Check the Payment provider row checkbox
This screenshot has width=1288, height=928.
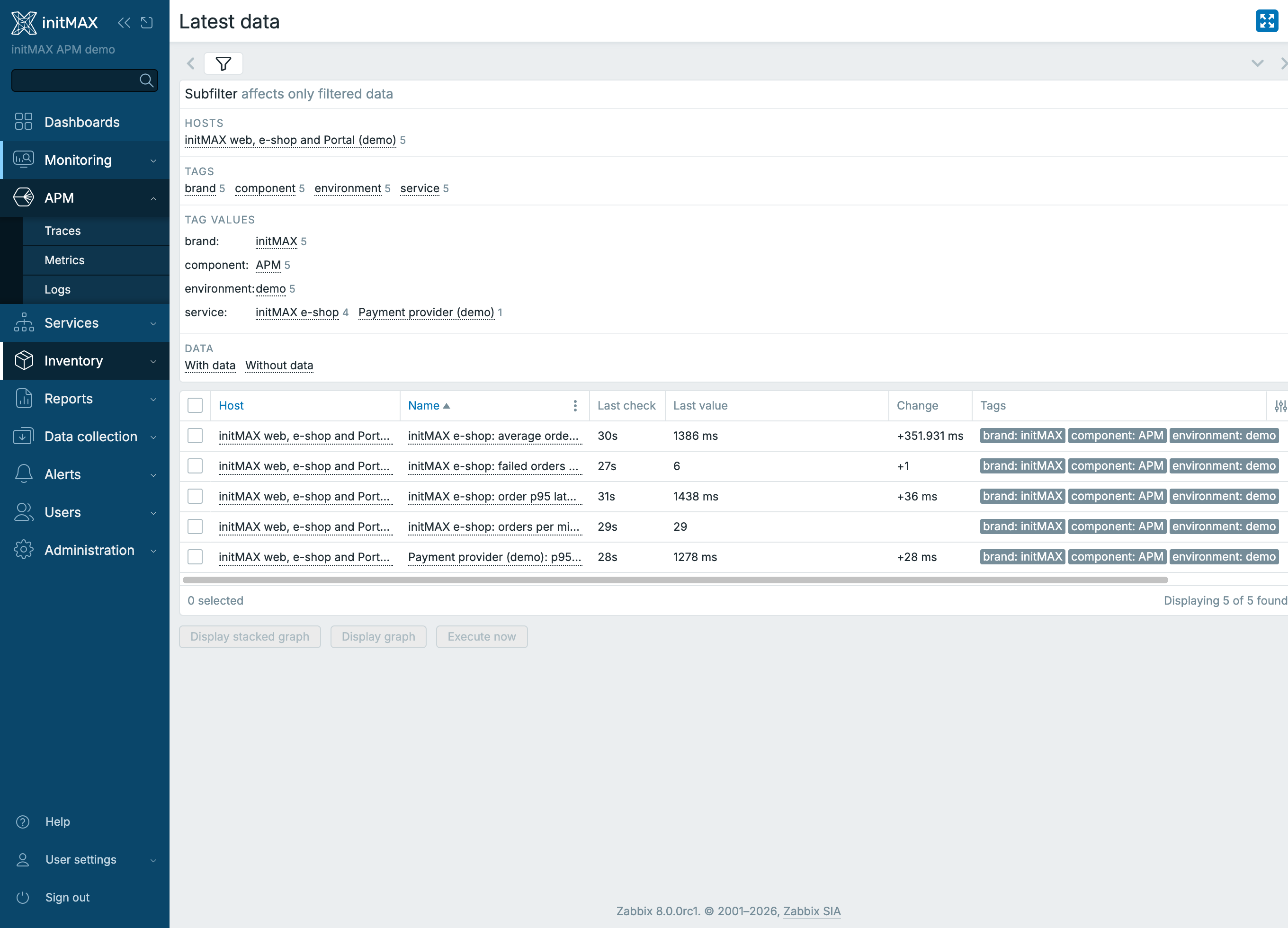pos(195,557)
